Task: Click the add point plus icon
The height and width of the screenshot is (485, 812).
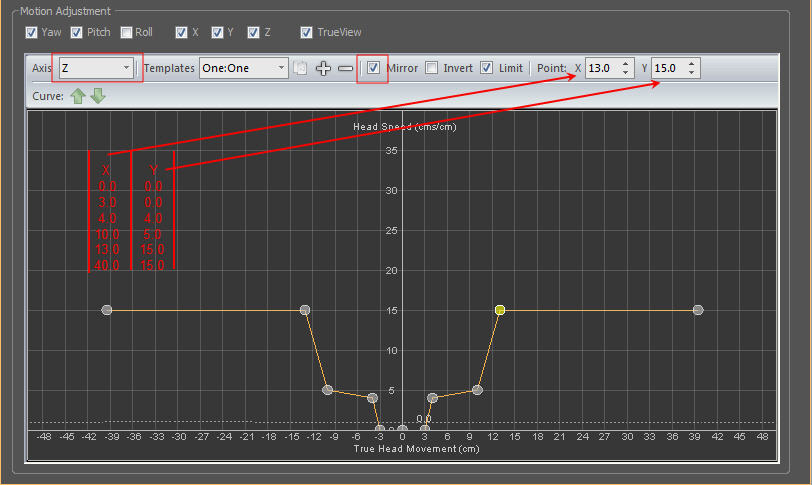Action: (x=323, y=68)
